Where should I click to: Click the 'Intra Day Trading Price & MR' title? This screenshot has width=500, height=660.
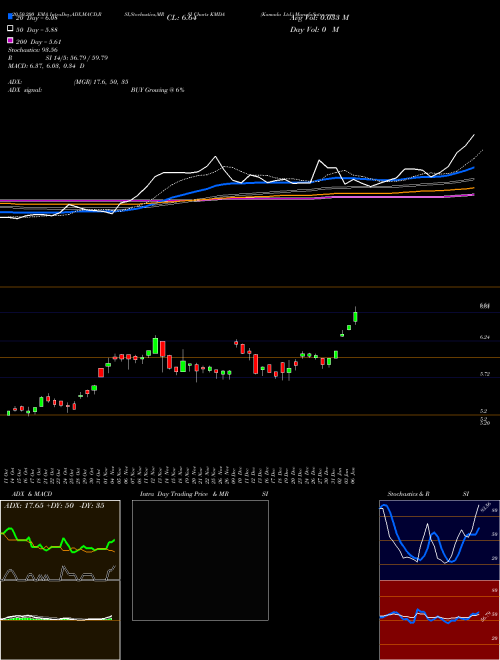coord(184,494)
